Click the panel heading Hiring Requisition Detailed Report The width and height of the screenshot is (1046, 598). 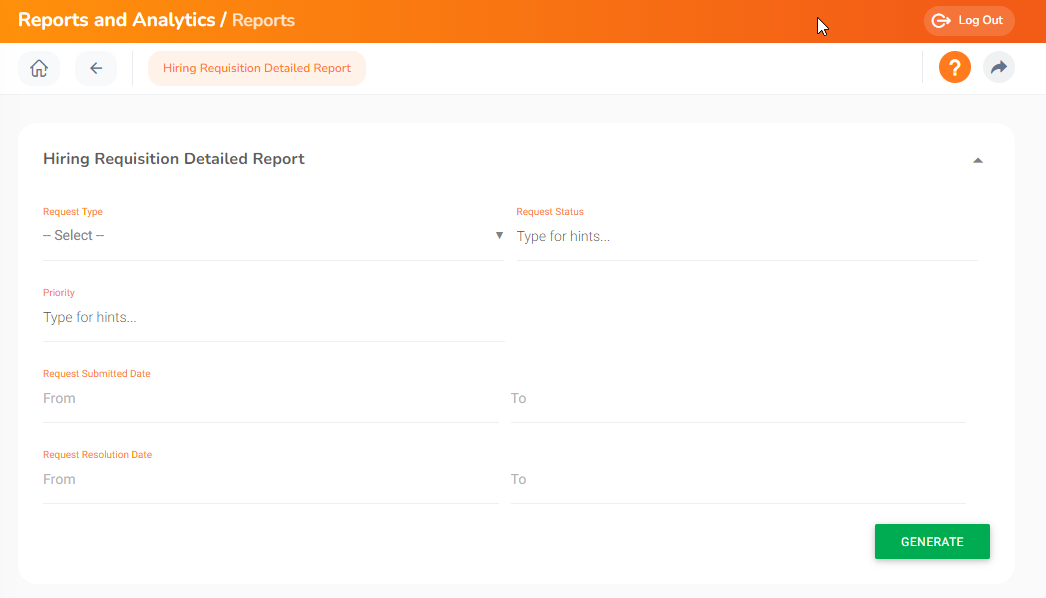(174, 159)
